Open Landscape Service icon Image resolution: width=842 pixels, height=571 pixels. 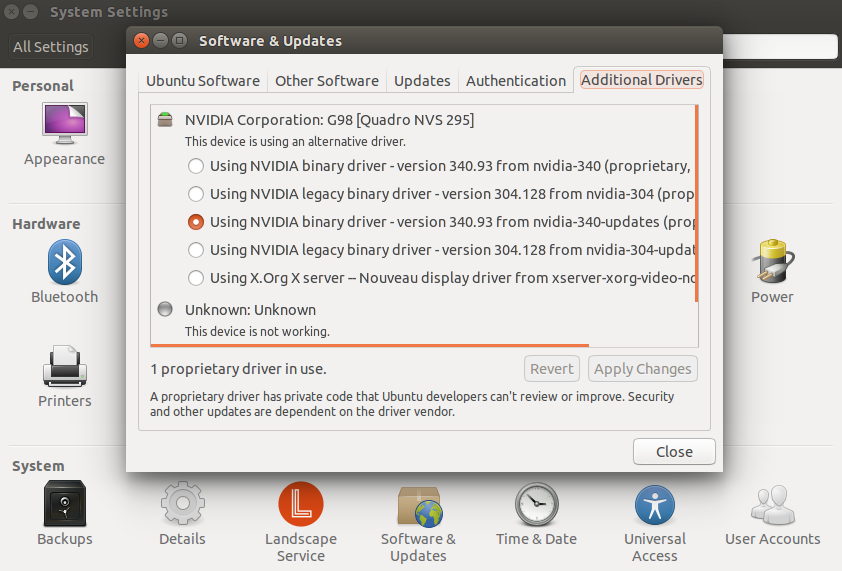click(x=301, y=503)
